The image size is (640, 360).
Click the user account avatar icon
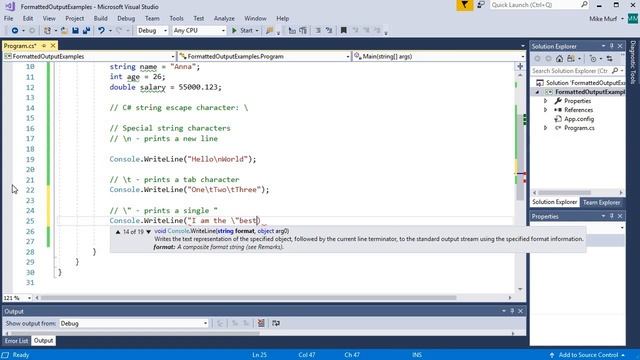(633, 18)
